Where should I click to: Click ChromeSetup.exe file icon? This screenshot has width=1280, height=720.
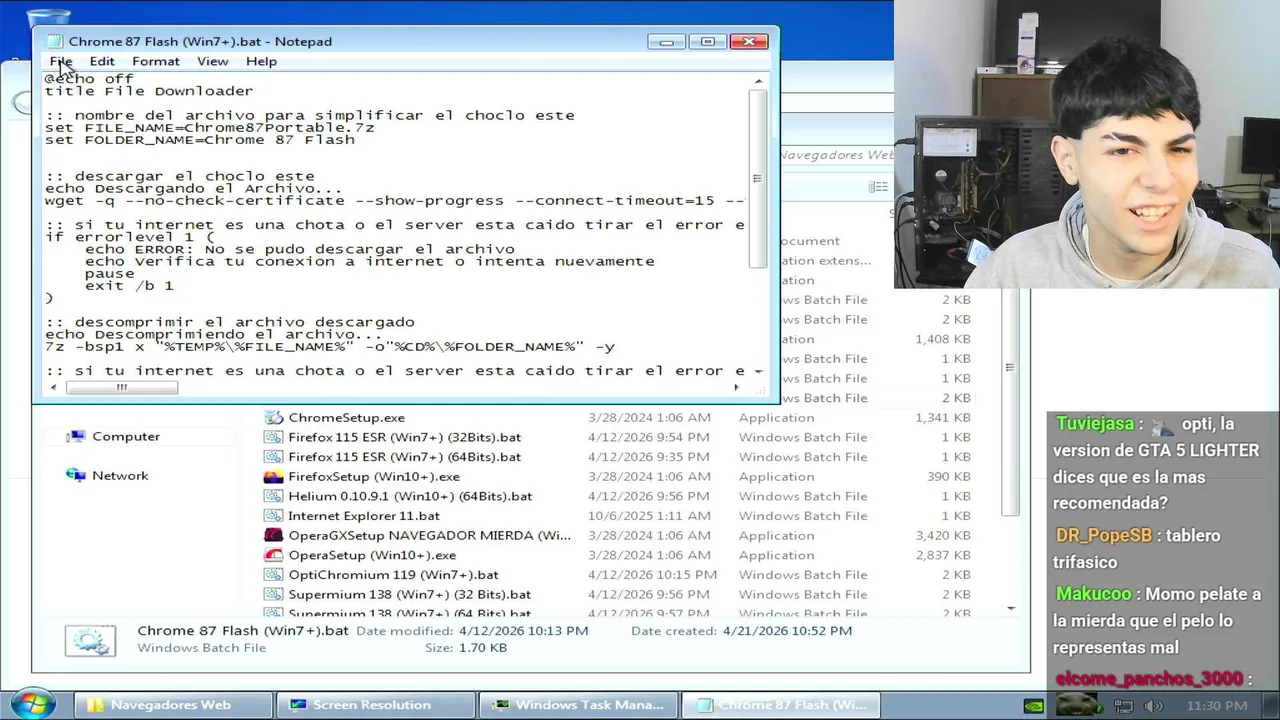273,417
